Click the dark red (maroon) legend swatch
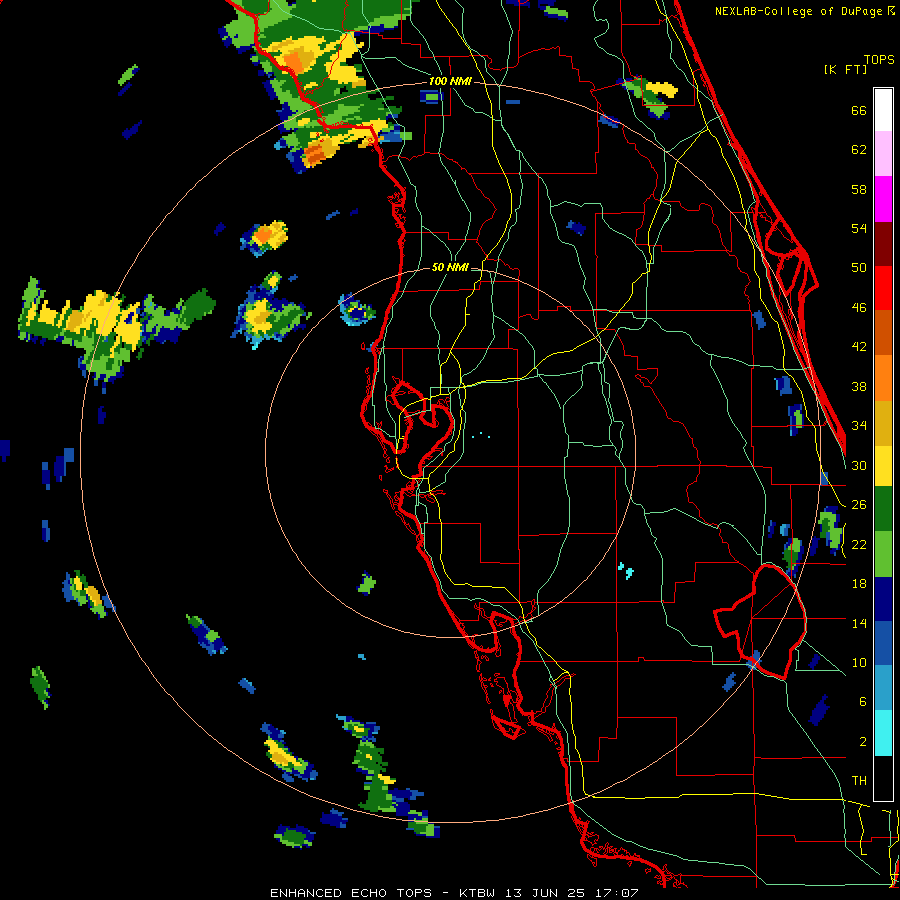 (883, 244)
